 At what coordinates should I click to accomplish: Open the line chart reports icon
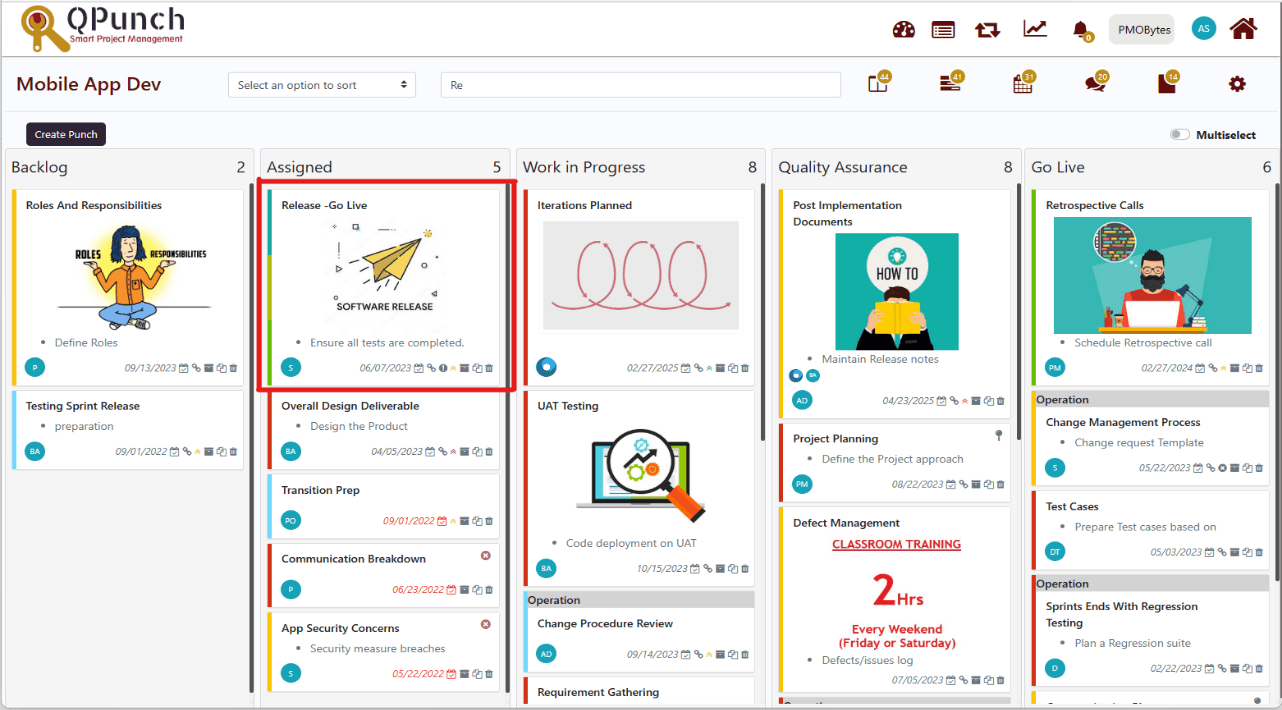click(1035, 28)
